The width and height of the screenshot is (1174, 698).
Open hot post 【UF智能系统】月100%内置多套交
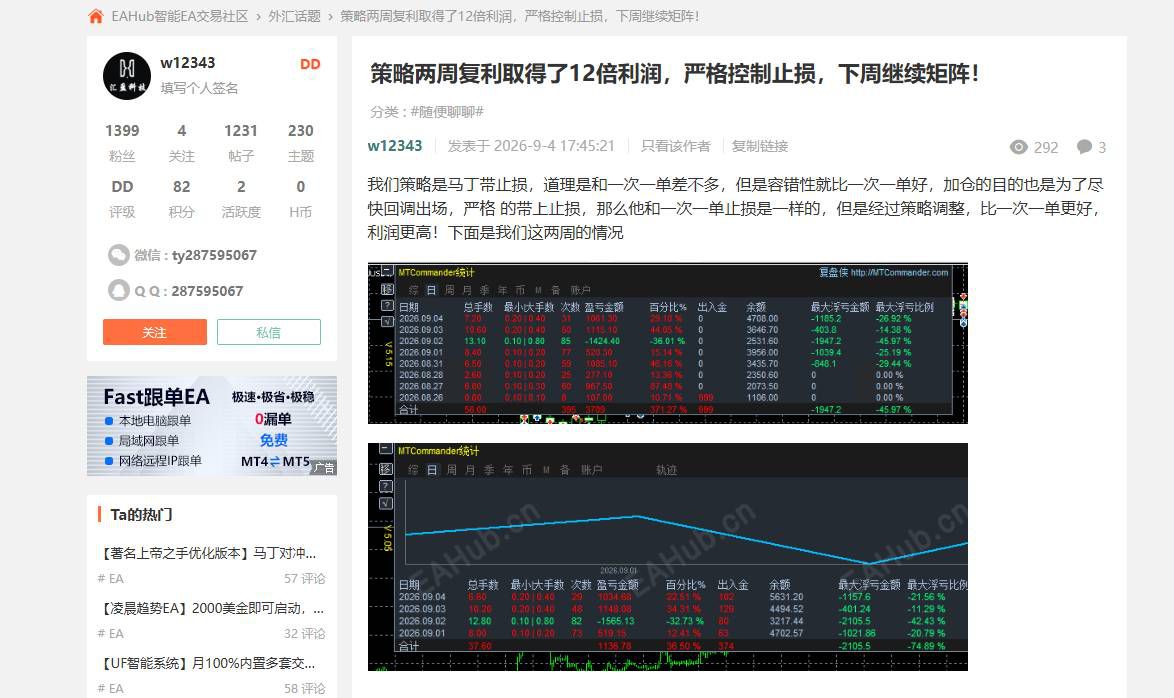209,663
